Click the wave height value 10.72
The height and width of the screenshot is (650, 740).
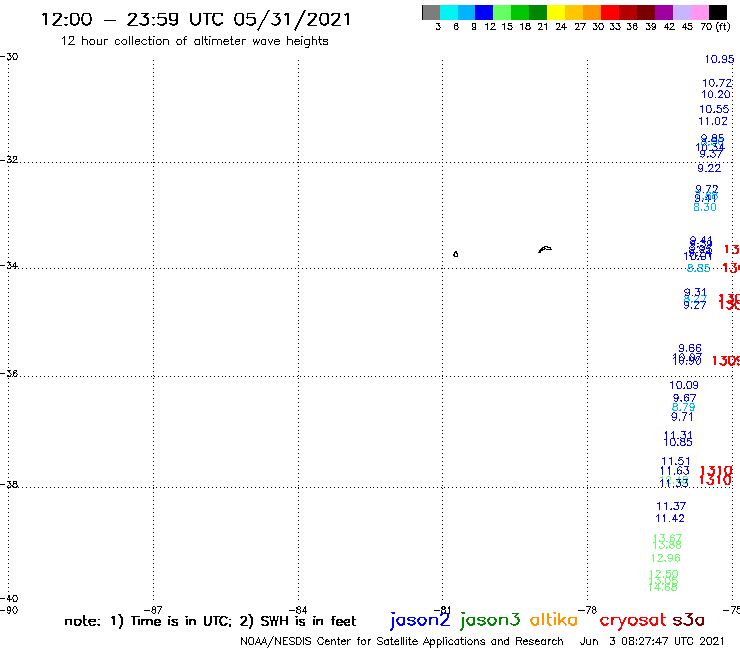coord(717,83)
